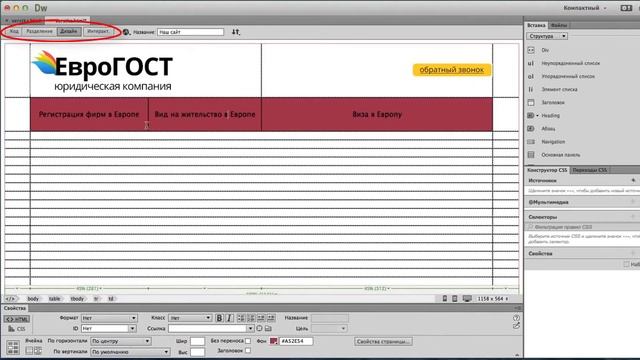Insert unordered list ul icon
The height and width of the screenshot is (360, 640).
pos(531,63)
